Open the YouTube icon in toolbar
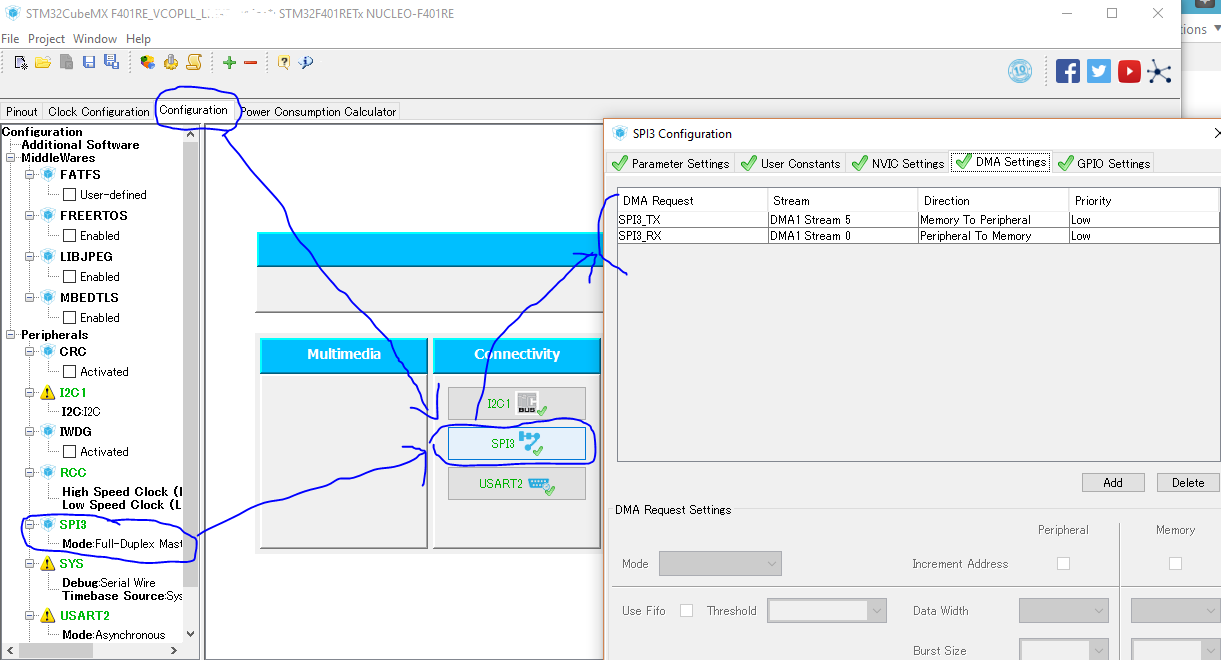 click(1129, 71)
